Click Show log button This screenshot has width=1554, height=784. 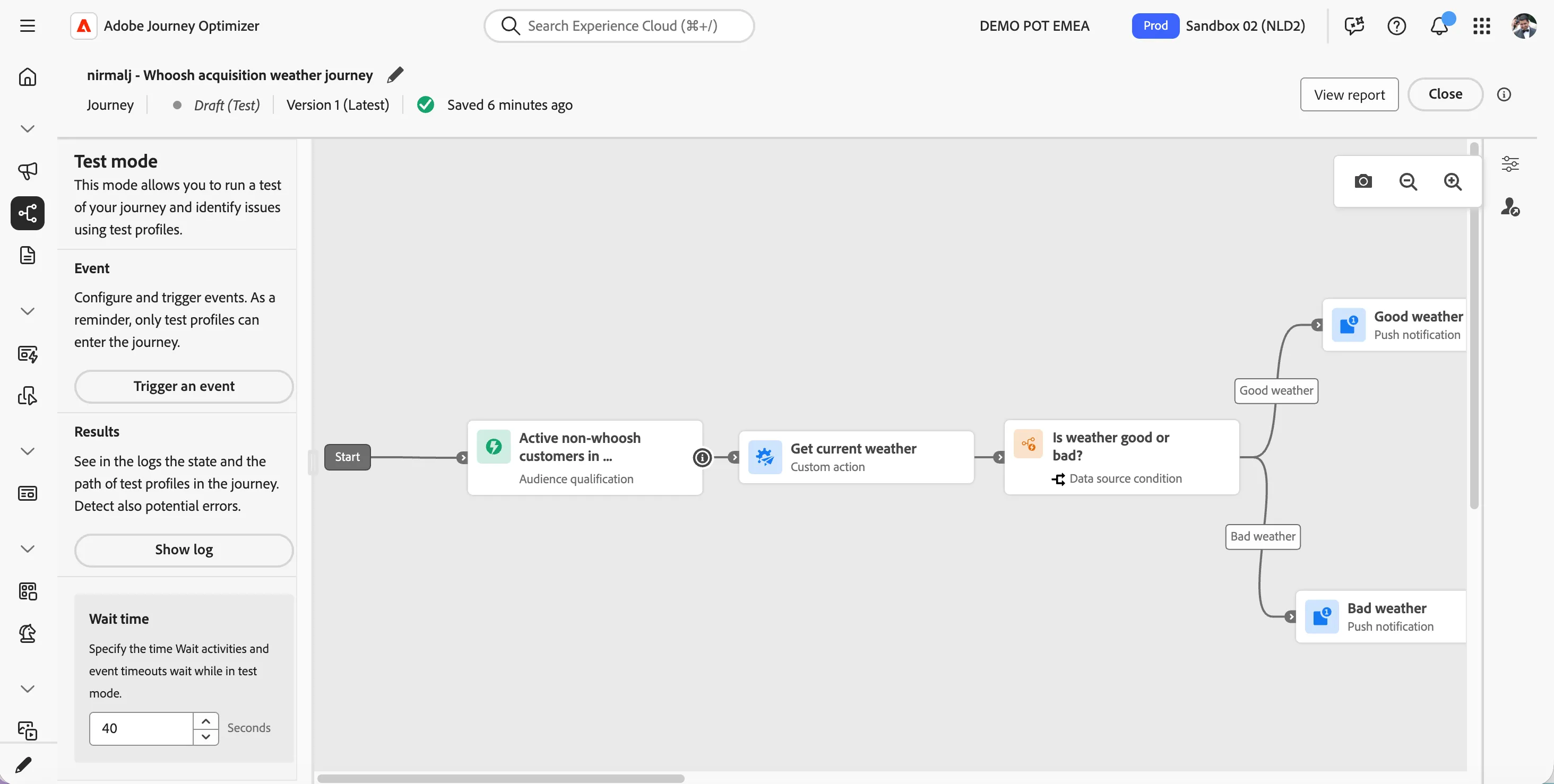click(x=184, y=550)
